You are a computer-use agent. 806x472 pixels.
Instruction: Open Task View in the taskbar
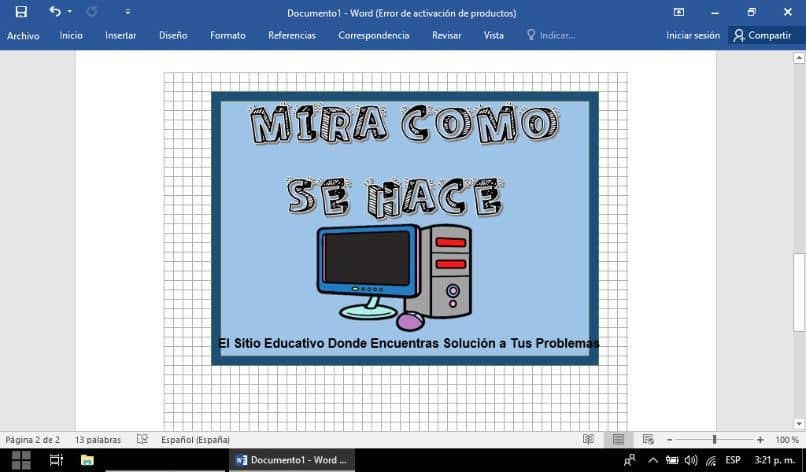56,460
